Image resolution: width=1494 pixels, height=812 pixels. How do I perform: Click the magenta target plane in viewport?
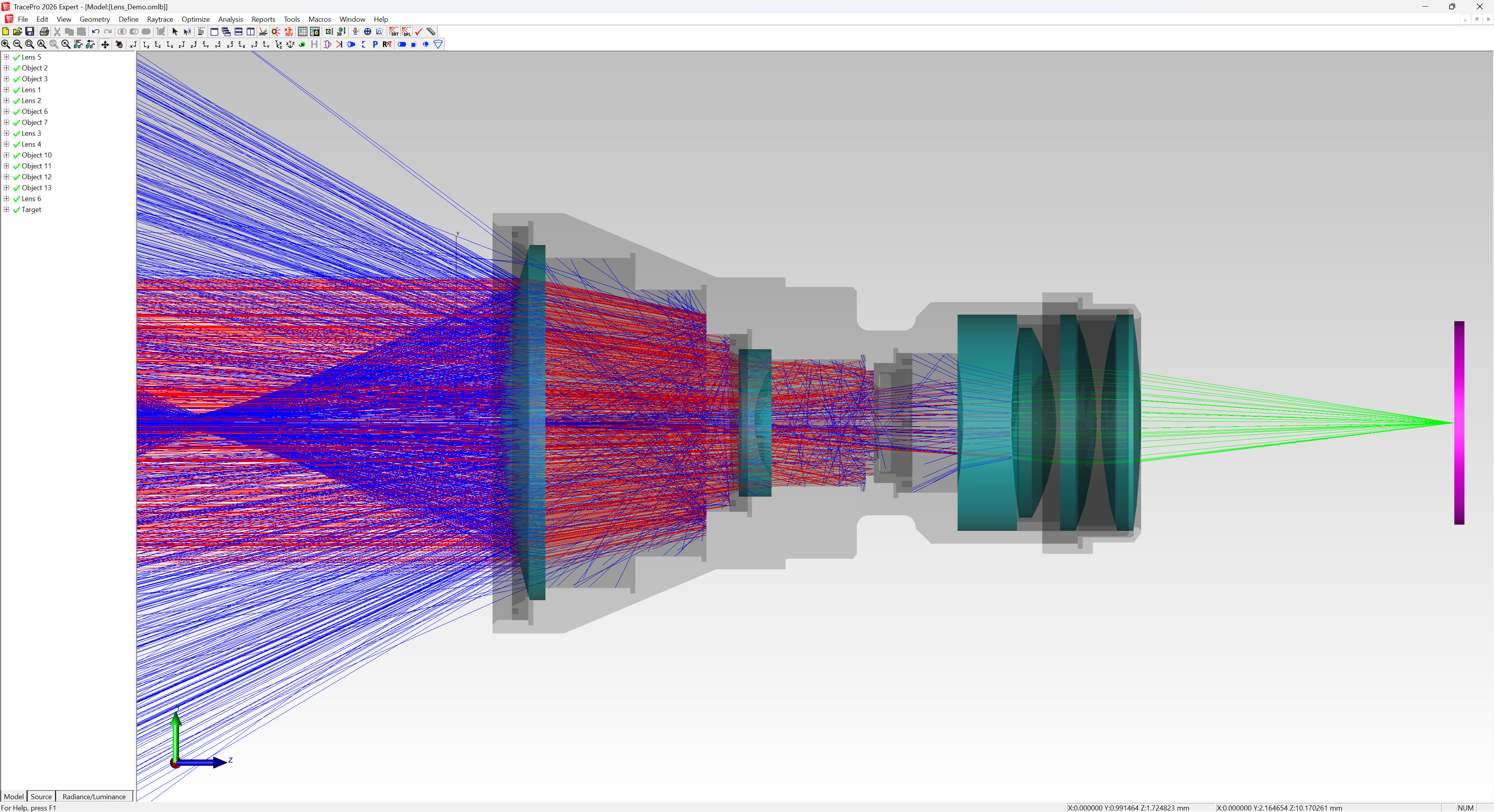point(1459,422)
